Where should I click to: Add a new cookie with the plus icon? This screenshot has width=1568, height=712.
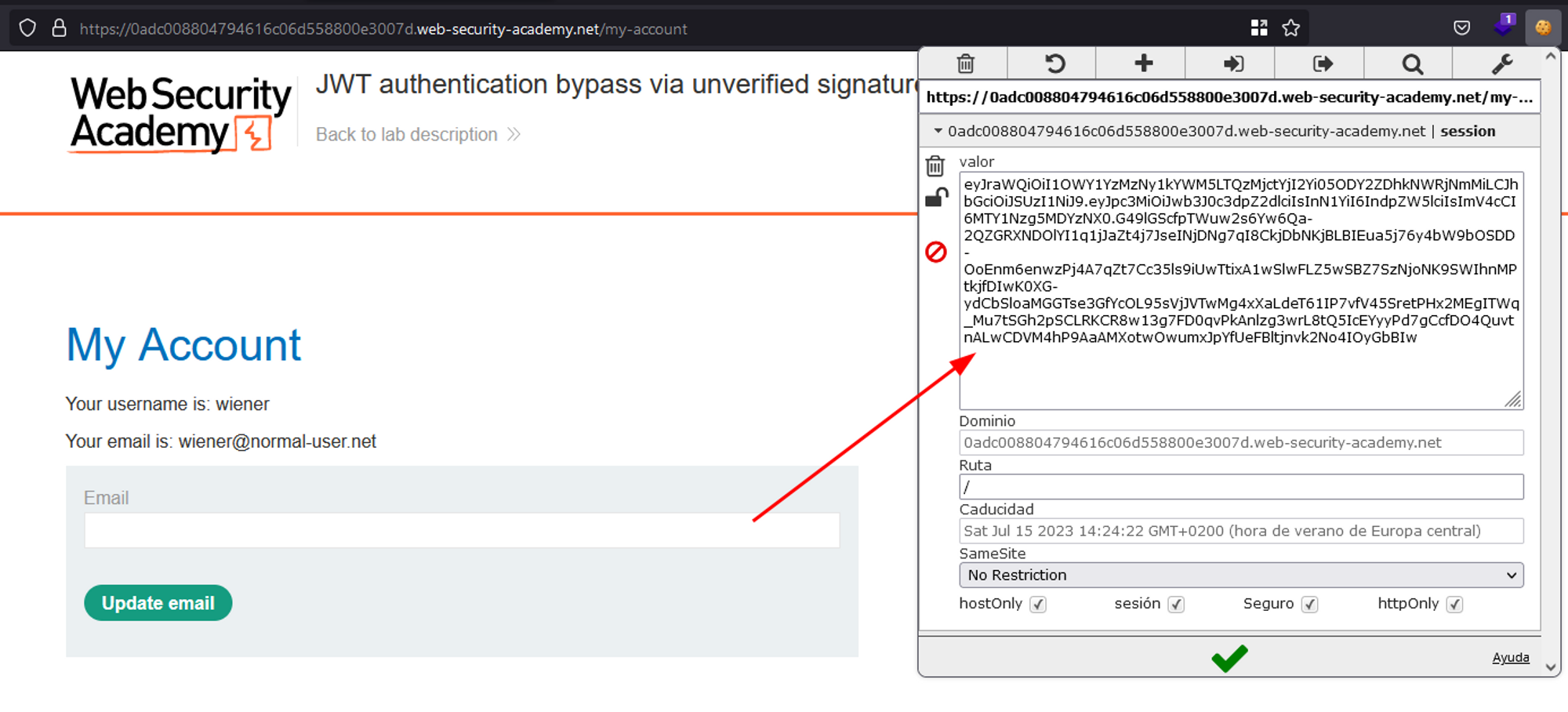(1143, 64)
